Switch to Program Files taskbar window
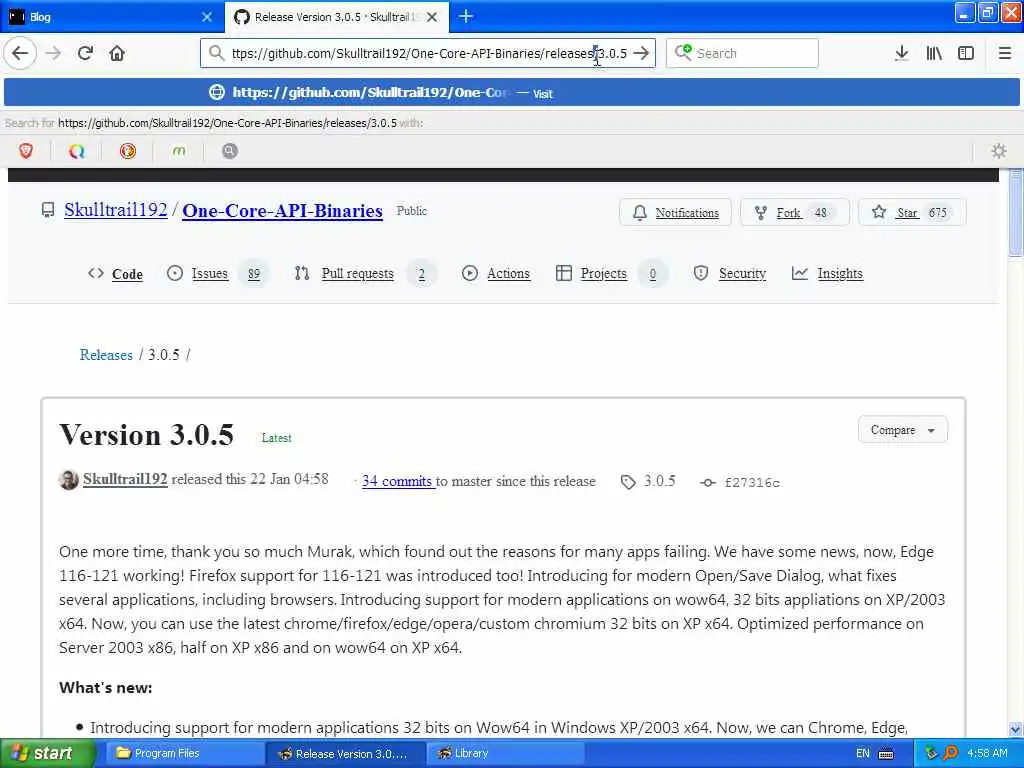Viewport: 1024px width, 768px height. tap(185, 754)
